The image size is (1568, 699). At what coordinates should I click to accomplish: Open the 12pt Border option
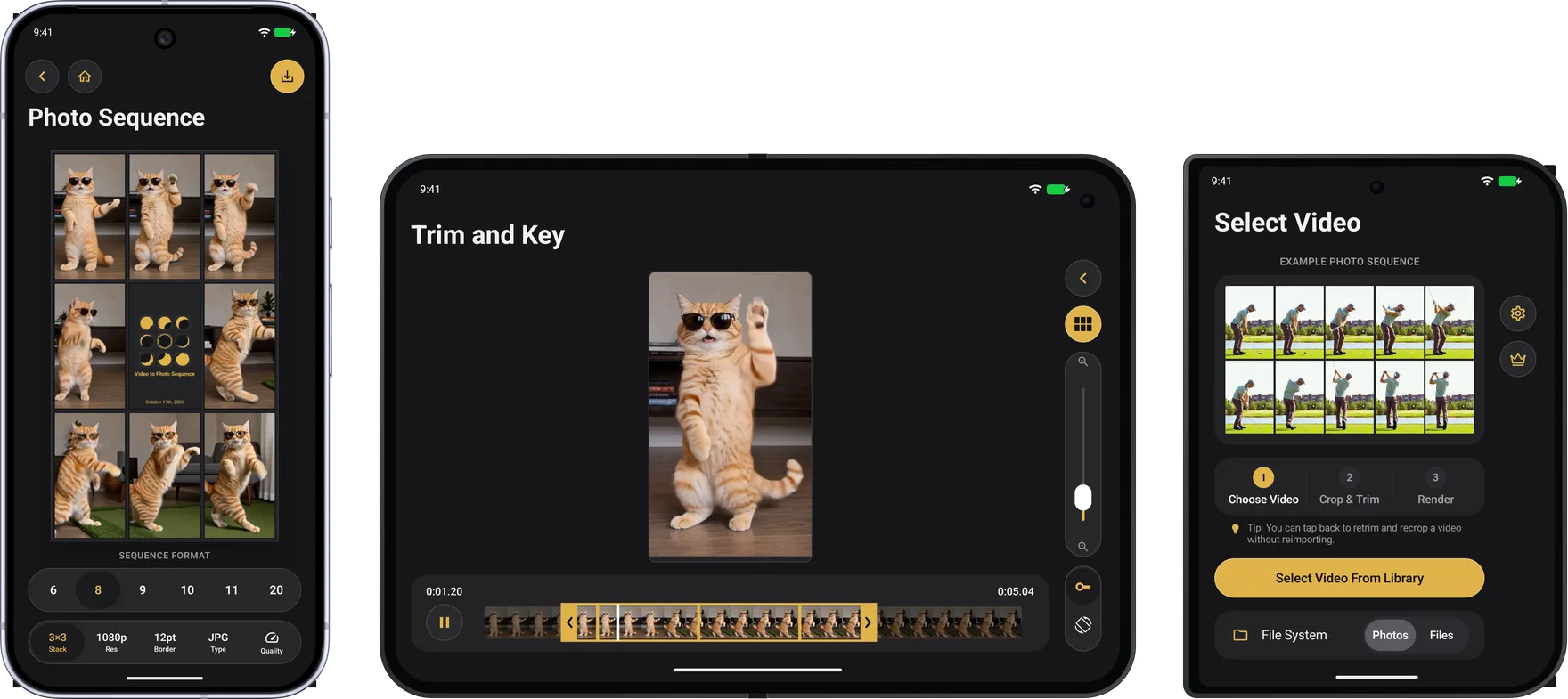[165, 642]
